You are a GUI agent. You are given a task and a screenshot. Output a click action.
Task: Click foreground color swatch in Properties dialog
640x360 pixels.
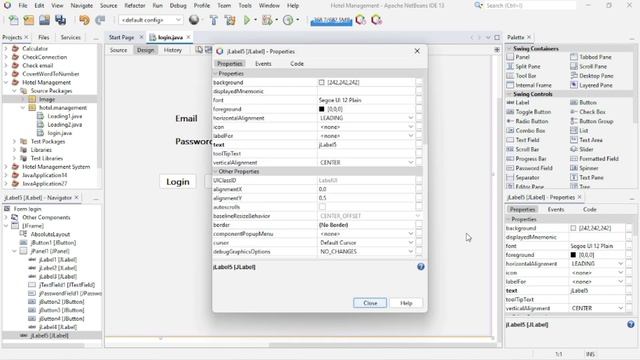point(322,109)
